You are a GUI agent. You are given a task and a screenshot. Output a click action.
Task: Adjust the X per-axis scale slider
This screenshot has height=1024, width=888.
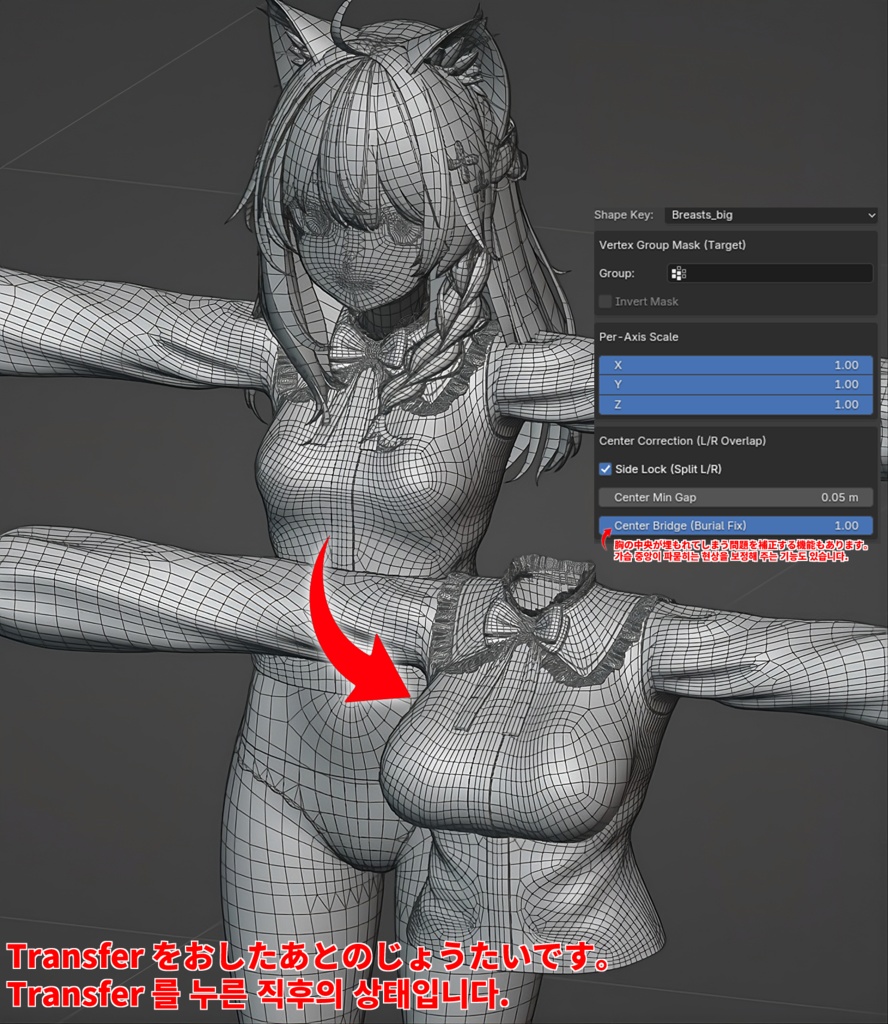pyautogui.click(x=736, y=365)
